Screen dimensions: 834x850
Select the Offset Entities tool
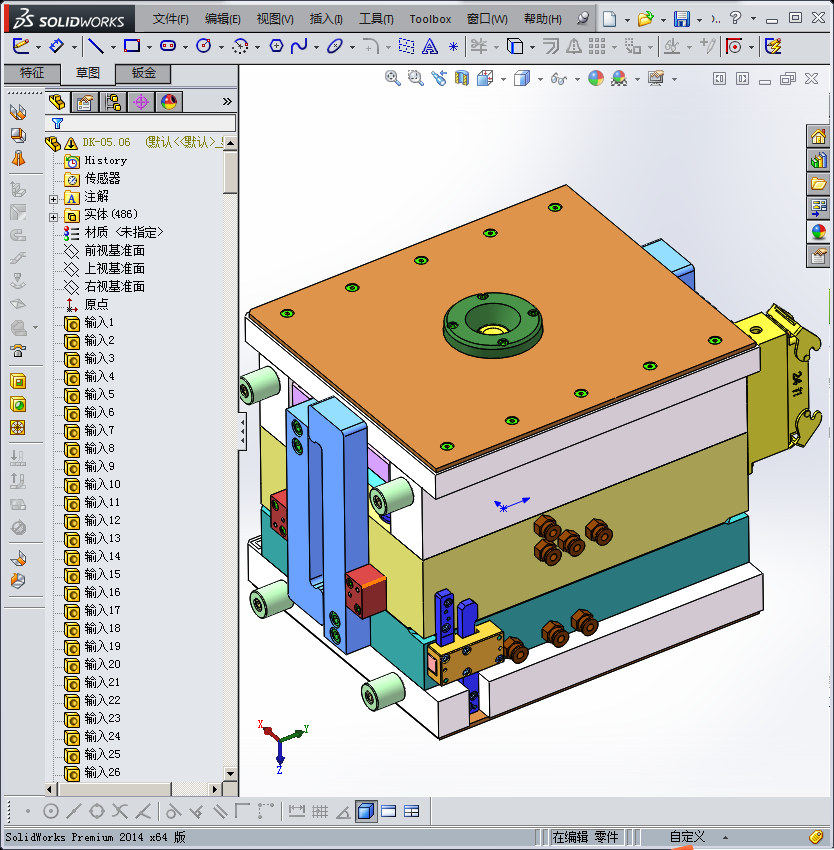click(x=551, y=46)
